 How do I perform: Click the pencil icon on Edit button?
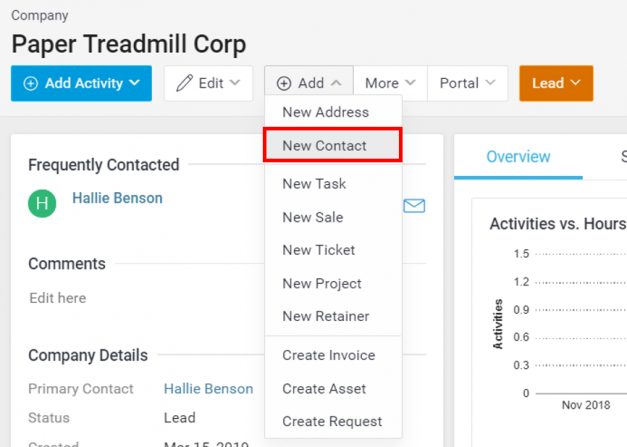click(x=184, y=83)
